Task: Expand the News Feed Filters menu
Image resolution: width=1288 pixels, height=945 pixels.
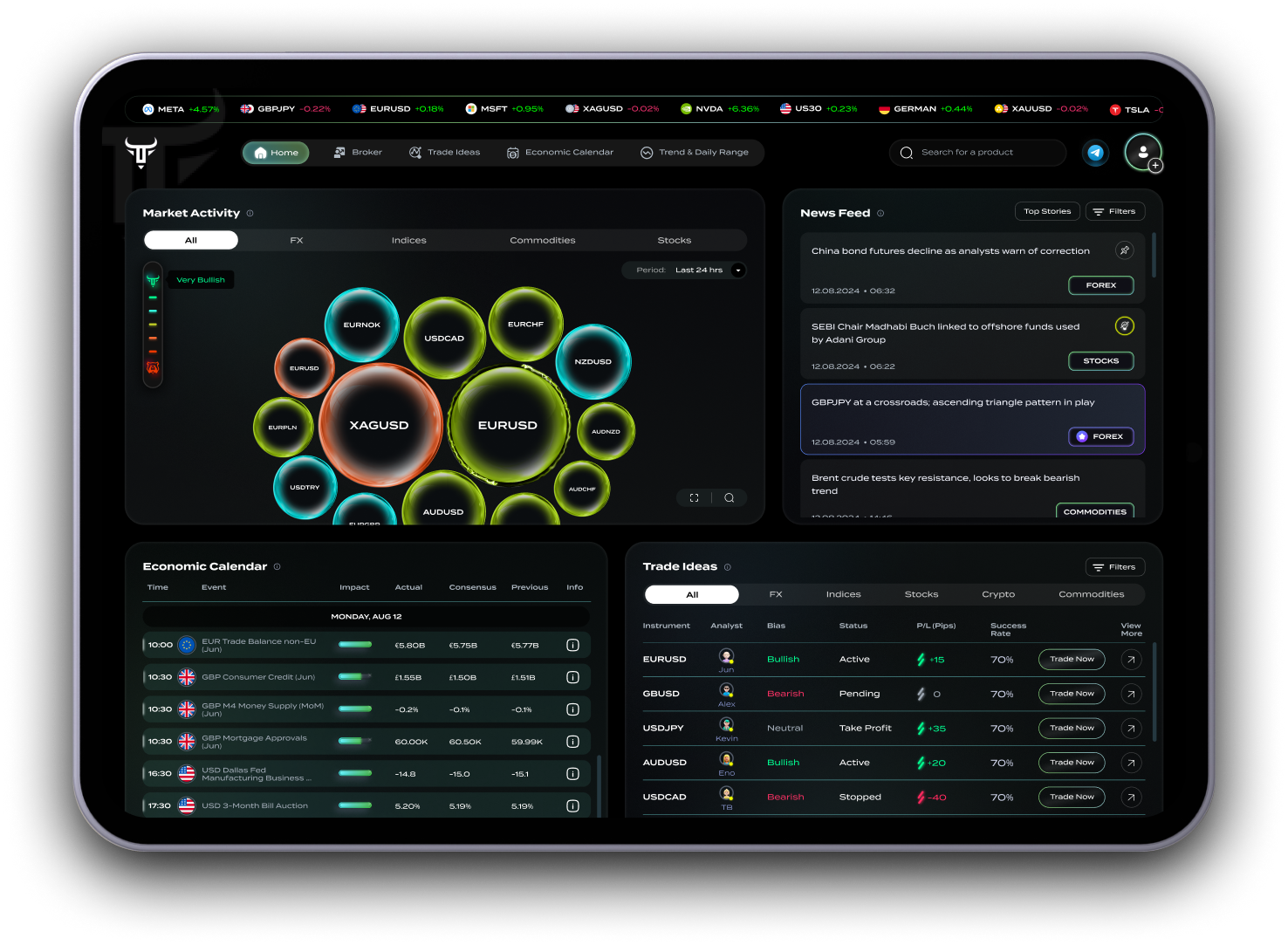Action: 1114,211
